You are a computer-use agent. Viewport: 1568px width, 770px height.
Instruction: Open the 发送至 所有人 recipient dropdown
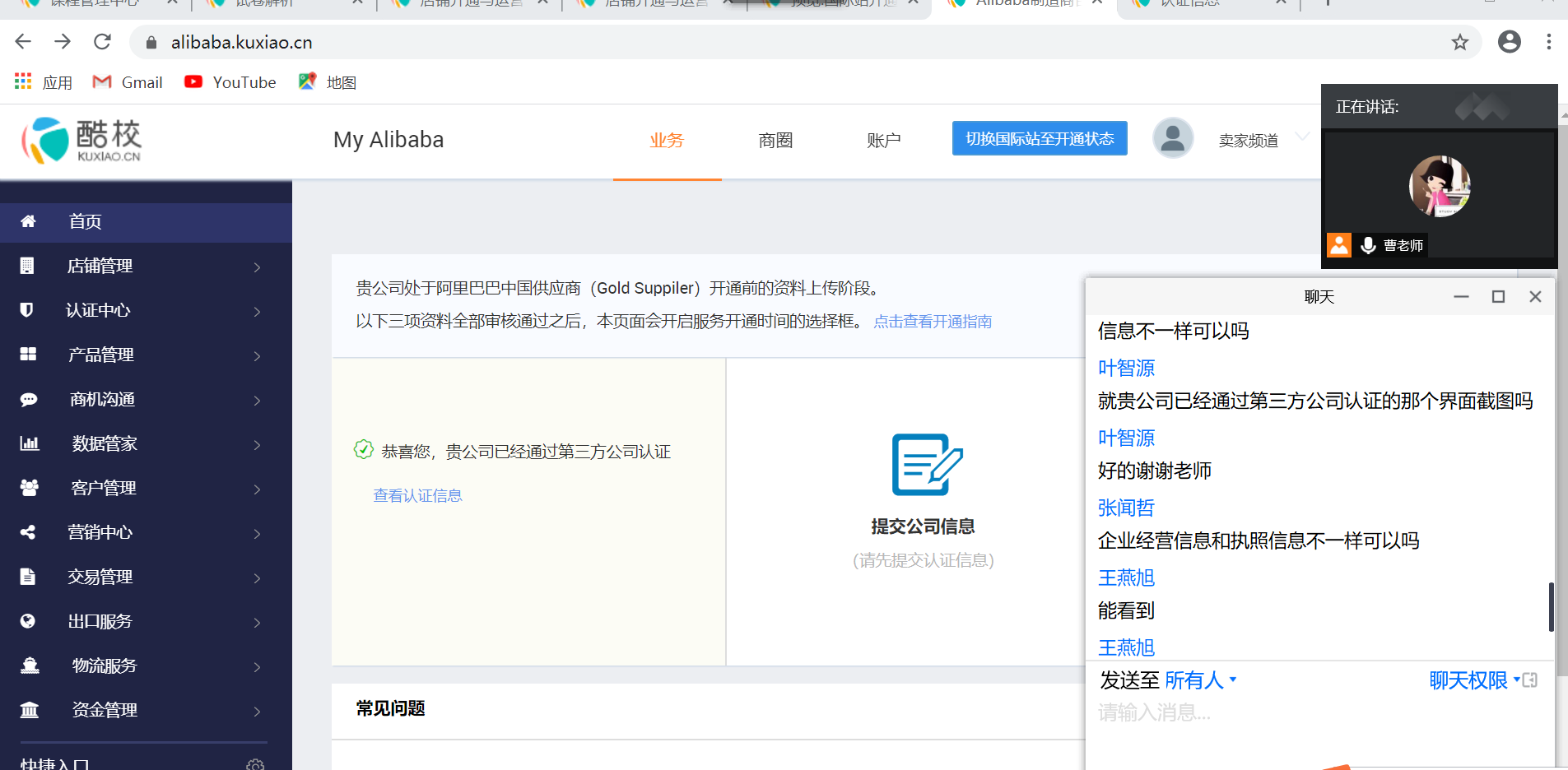[1200, 680]
